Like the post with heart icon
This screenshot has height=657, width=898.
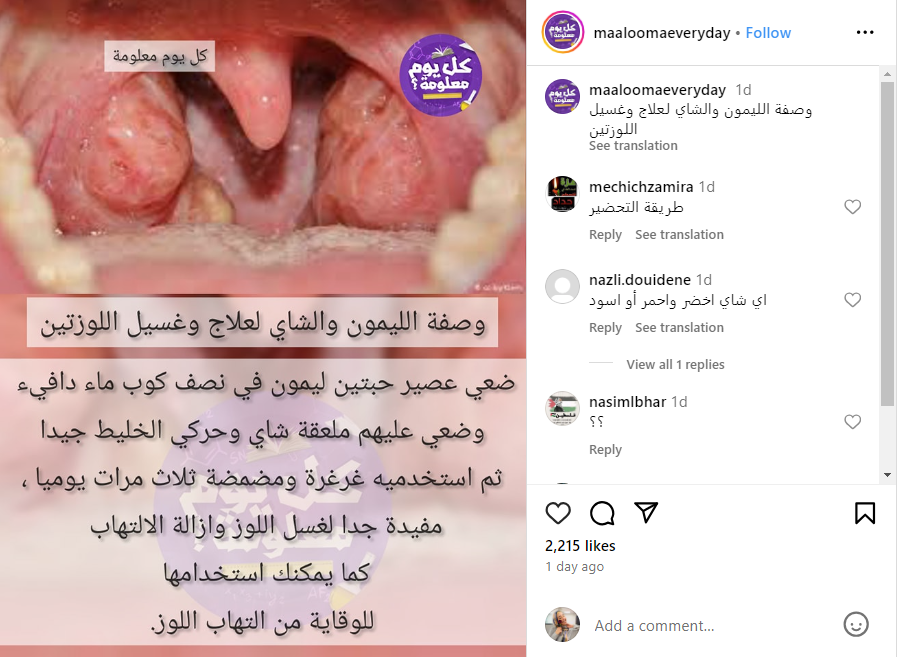click(x=558, y=513)
